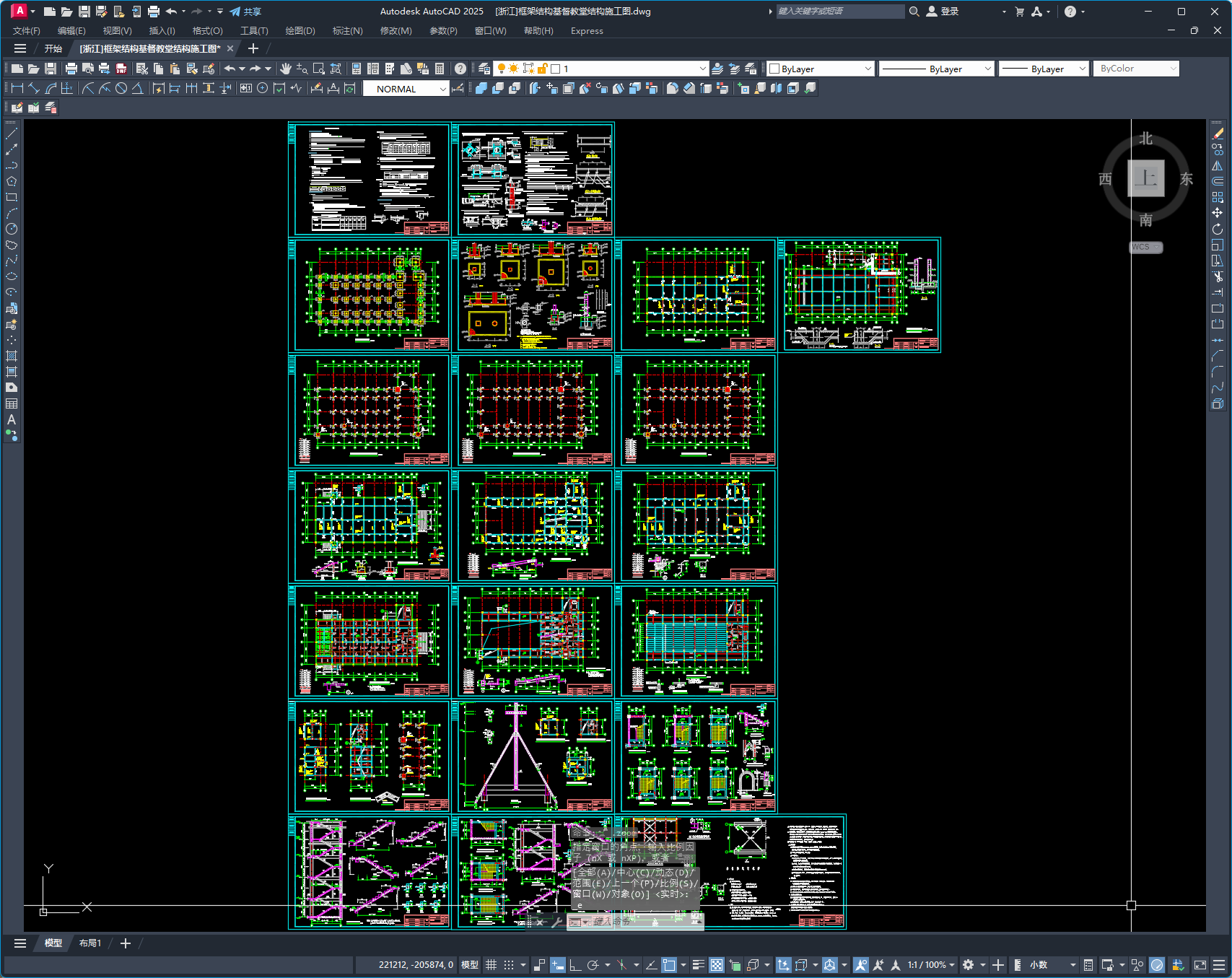The image size is (1232, 978).
Task: Click the DWF publish icon
Action: click(x=121, y=69)
